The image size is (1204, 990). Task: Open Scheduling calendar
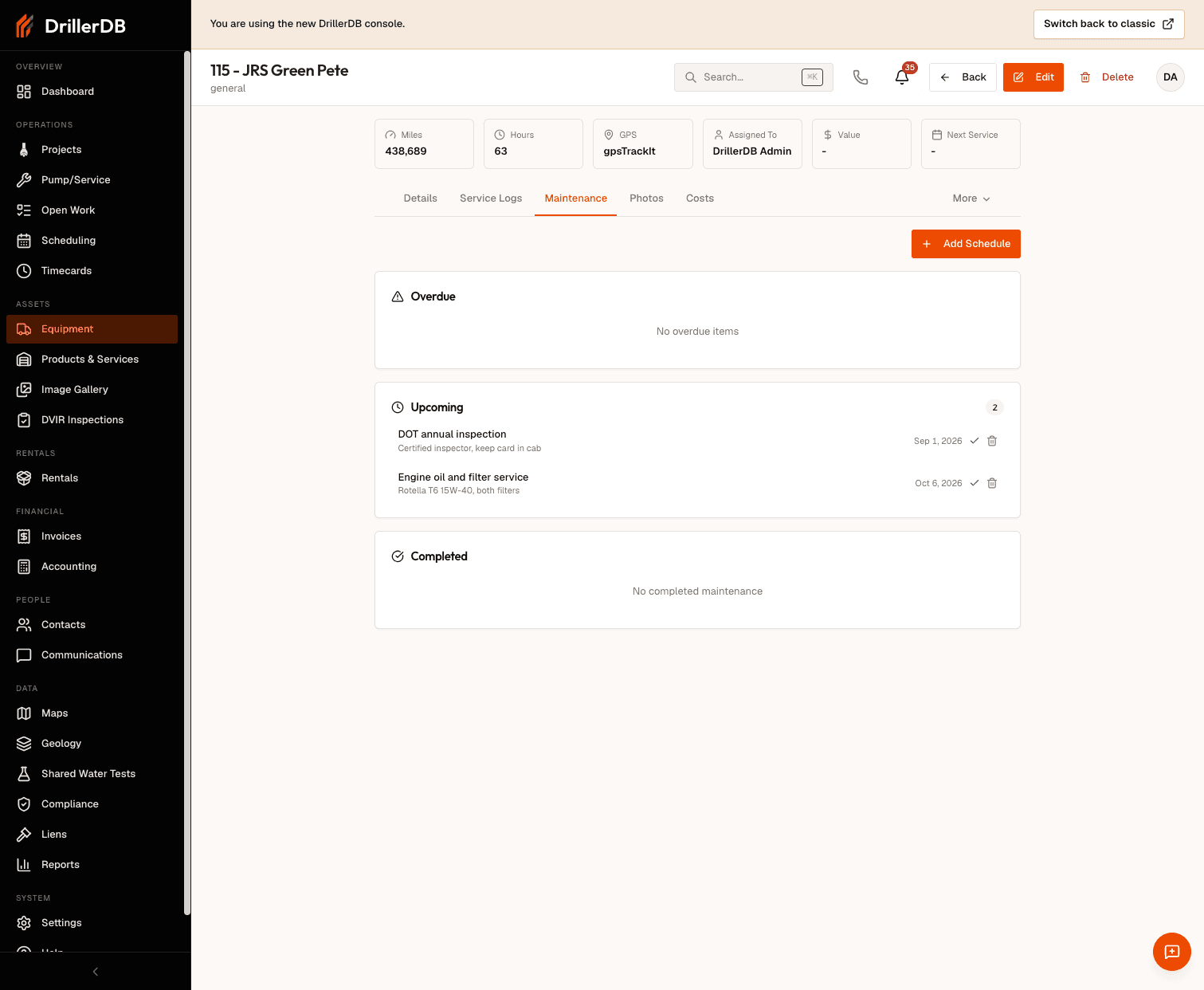pyautogui.click(x=92, y=241)
